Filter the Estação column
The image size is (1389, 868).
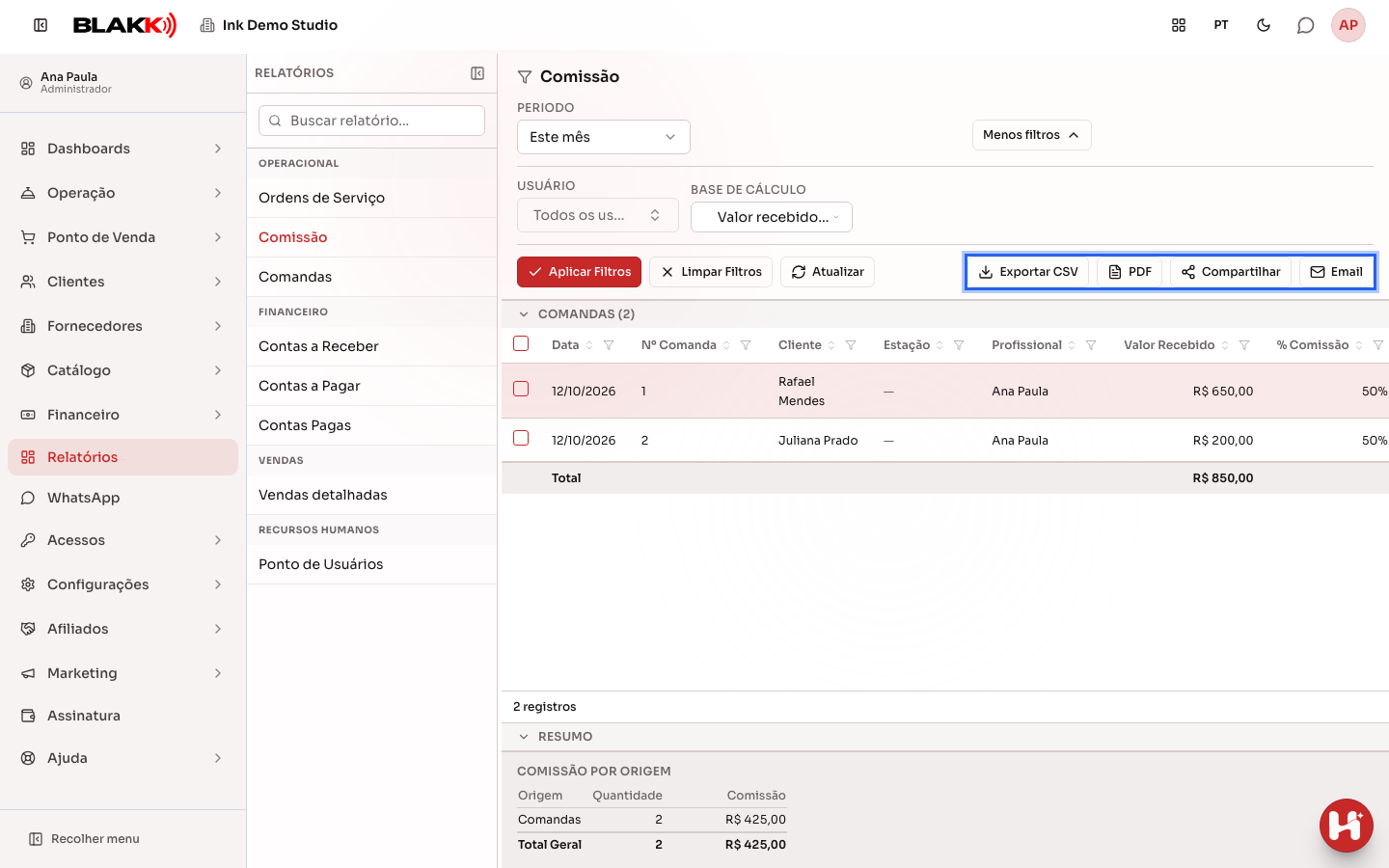tap(959, 345)
